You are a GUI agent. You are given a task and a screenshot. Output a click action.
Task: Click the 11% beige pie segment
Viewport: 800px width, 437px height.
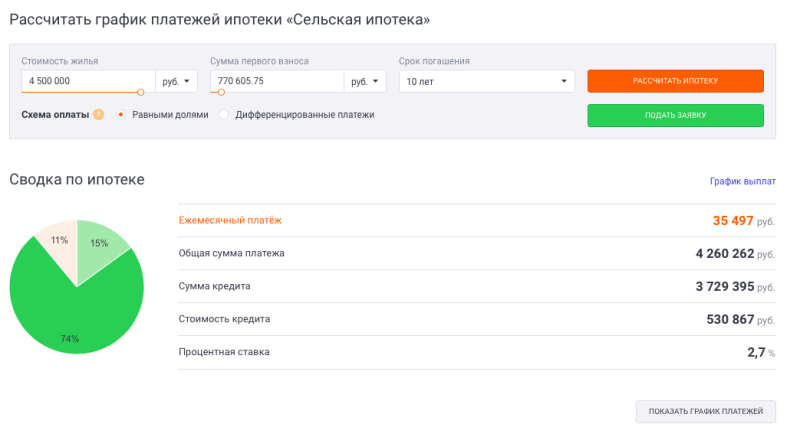(x=56, y=243)
